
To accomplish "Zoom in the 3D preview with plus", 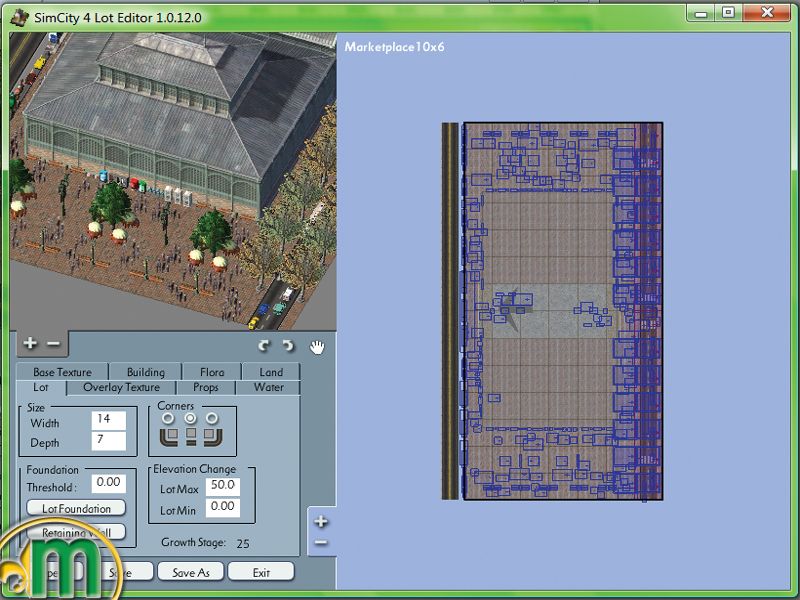I will [x=30, y=343].
